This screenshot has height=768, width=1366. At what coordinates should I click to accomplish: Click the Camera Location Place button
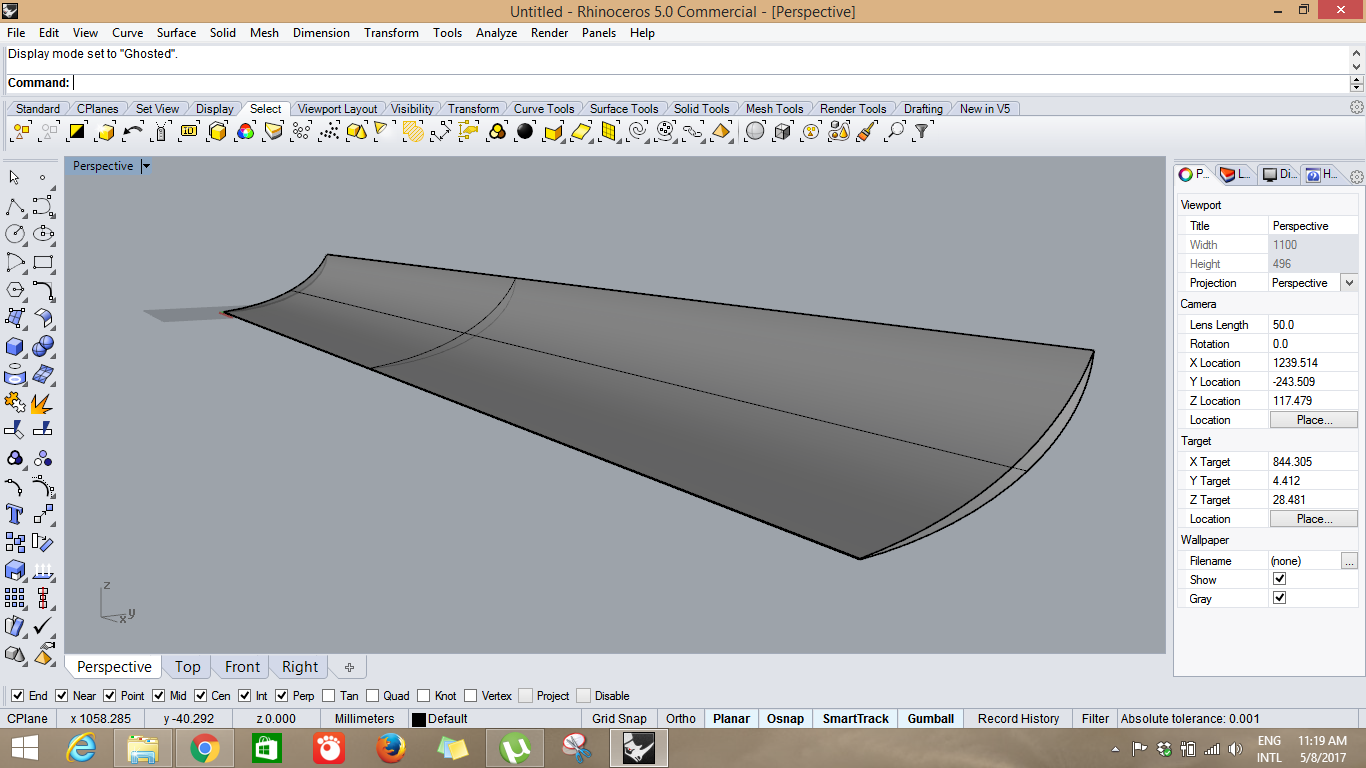[x=1314, y=420]
